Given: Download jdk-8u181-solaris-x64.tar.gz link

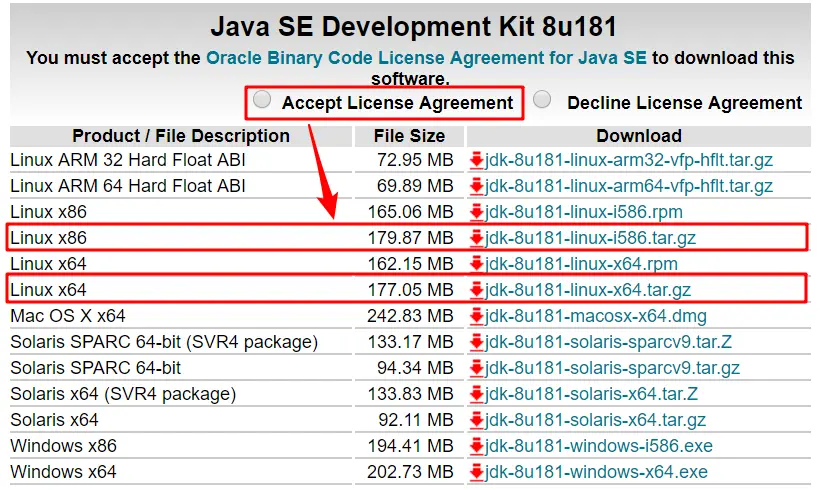Looking at the screenshot, I should click(x=595, y=420).
